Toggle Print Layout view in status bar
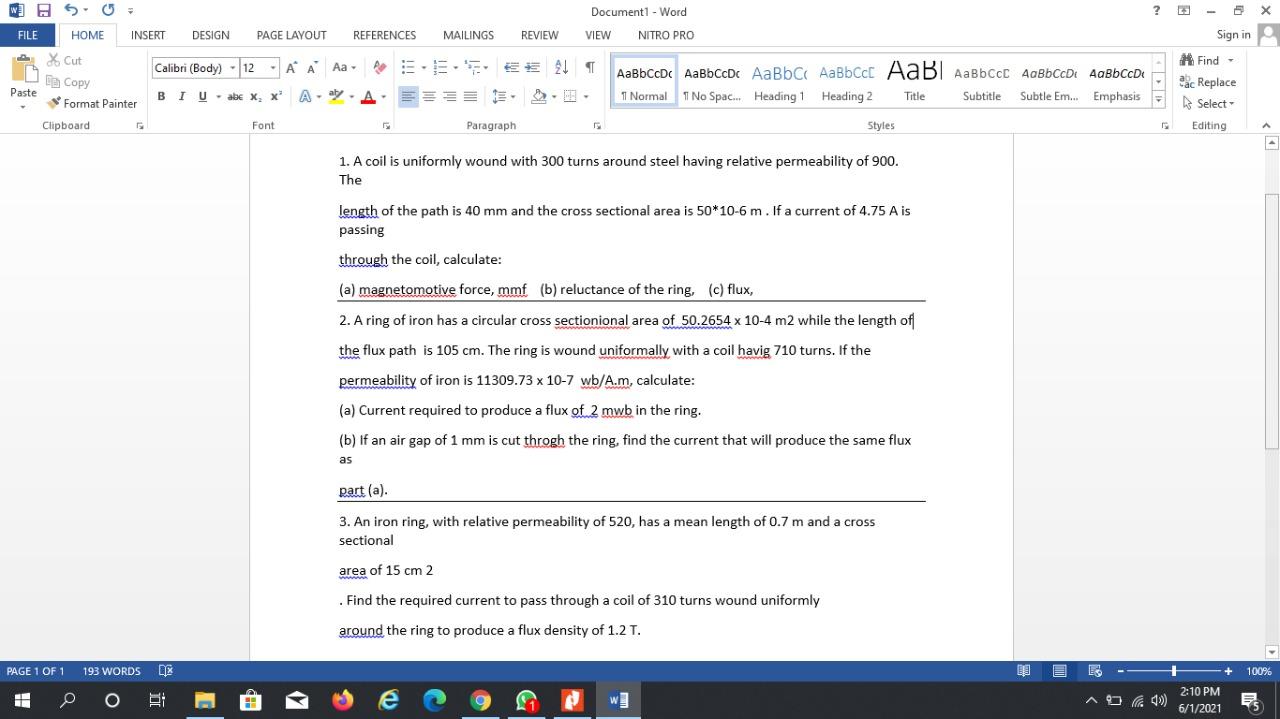The width and height of the screenshot is (1280, 719). point(1059,671)
